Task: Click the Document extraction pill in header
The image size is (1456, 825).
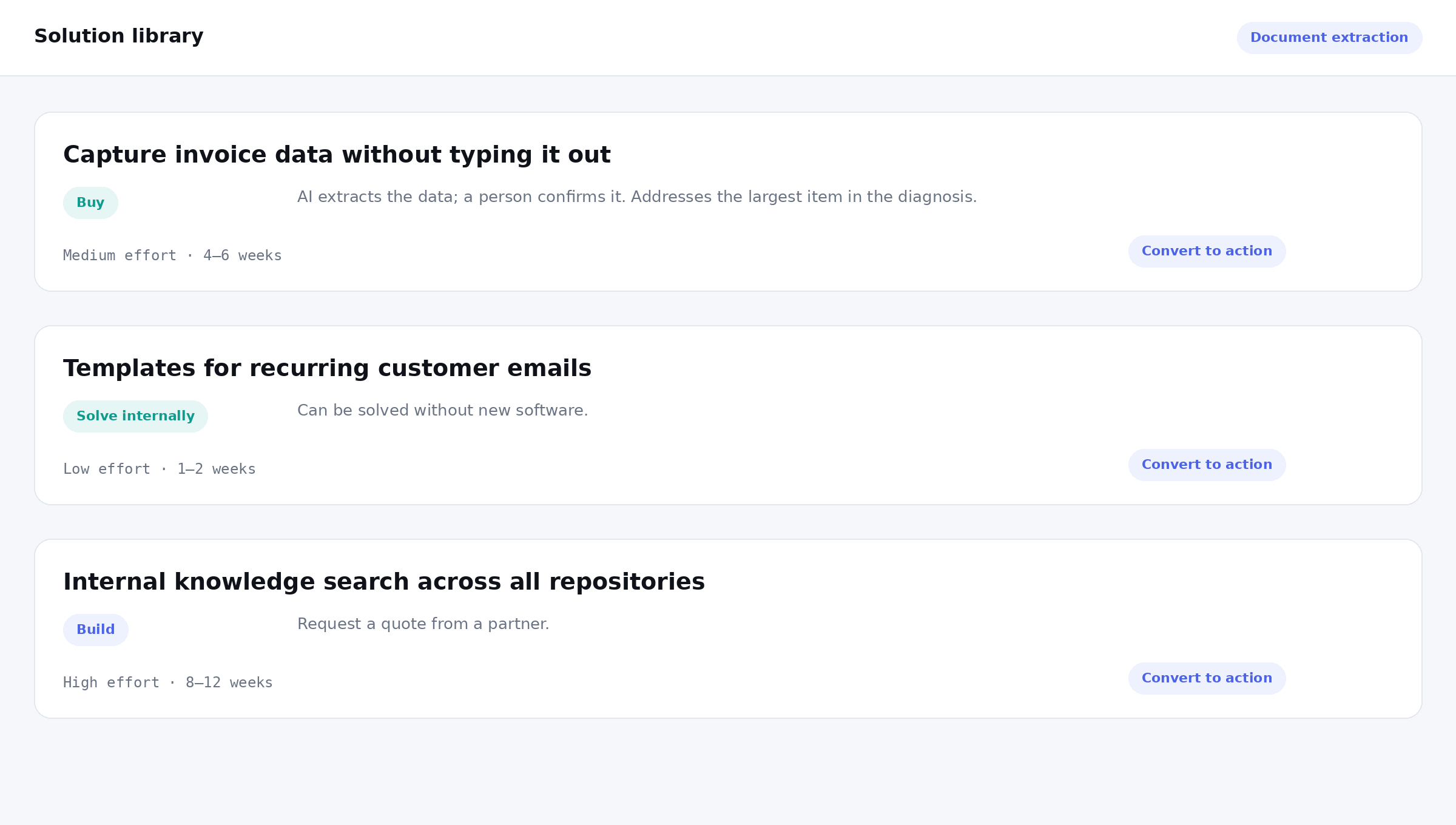Action: (x=1329, y=38)
